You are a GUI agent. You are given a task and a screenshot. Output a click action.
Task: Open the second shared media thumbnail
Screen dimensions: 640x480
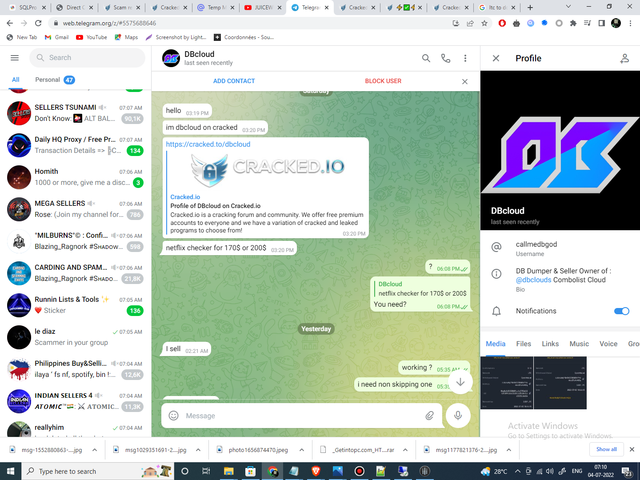click(x=560, y=382)
